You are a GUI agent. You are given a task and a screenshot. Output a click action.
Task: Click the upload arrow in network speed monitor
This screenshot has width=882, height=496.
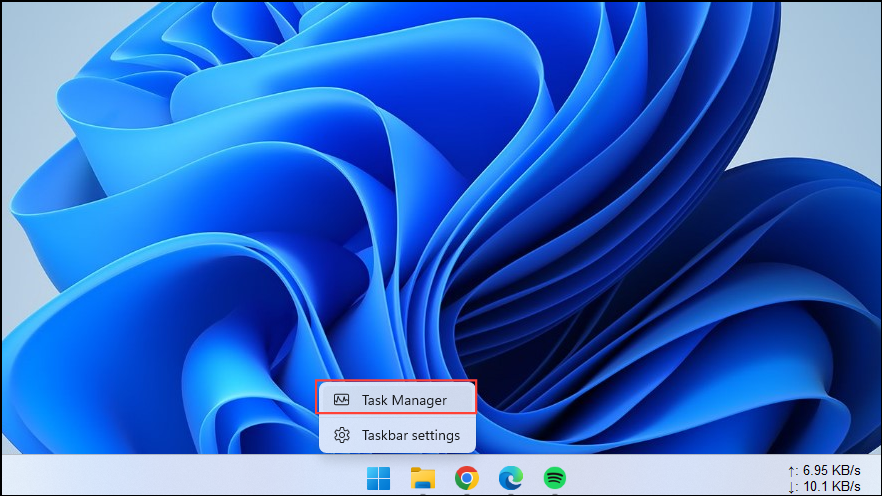[793, 470]
